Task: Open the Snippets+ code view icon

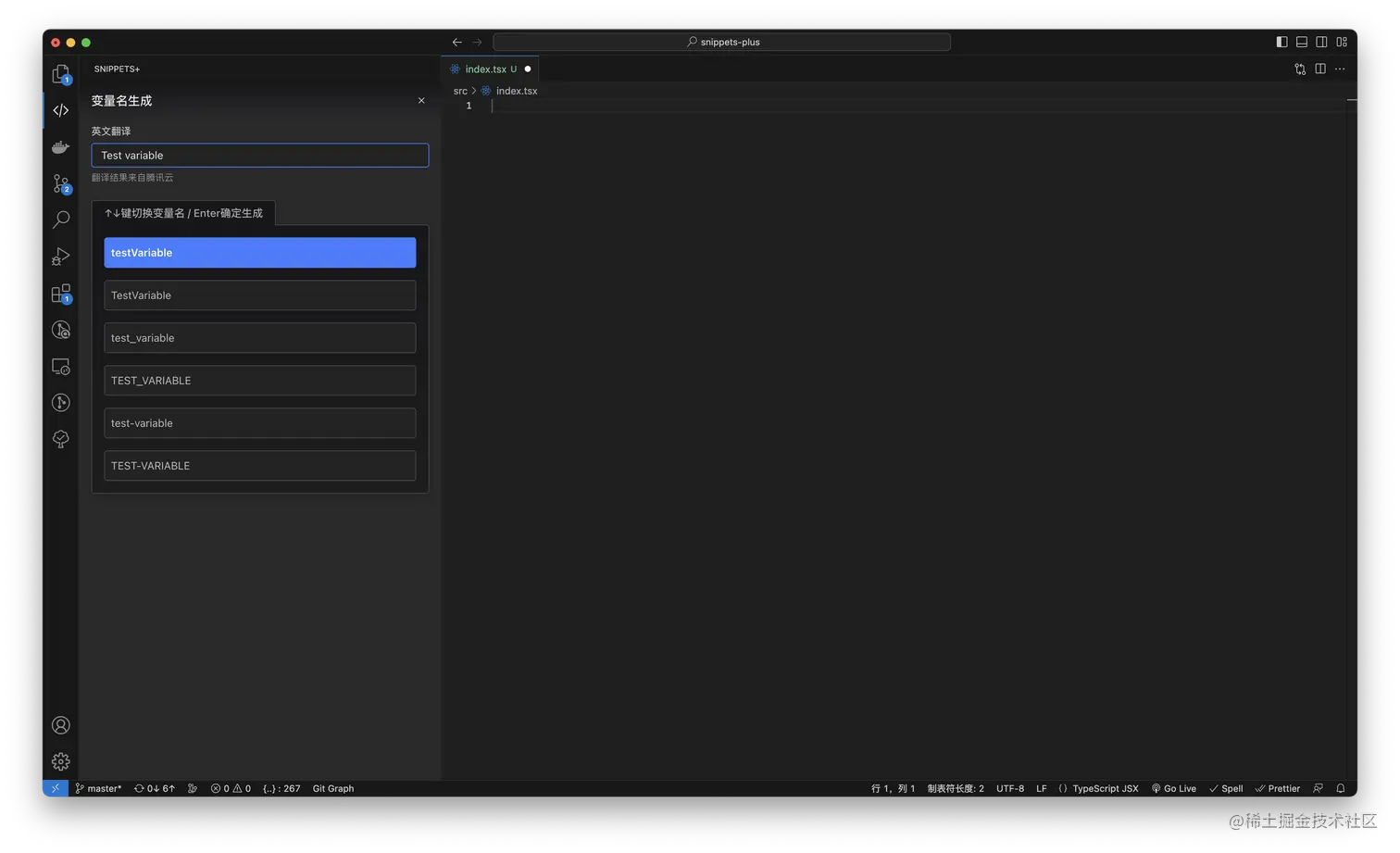Action: click(x=61, y=110)
